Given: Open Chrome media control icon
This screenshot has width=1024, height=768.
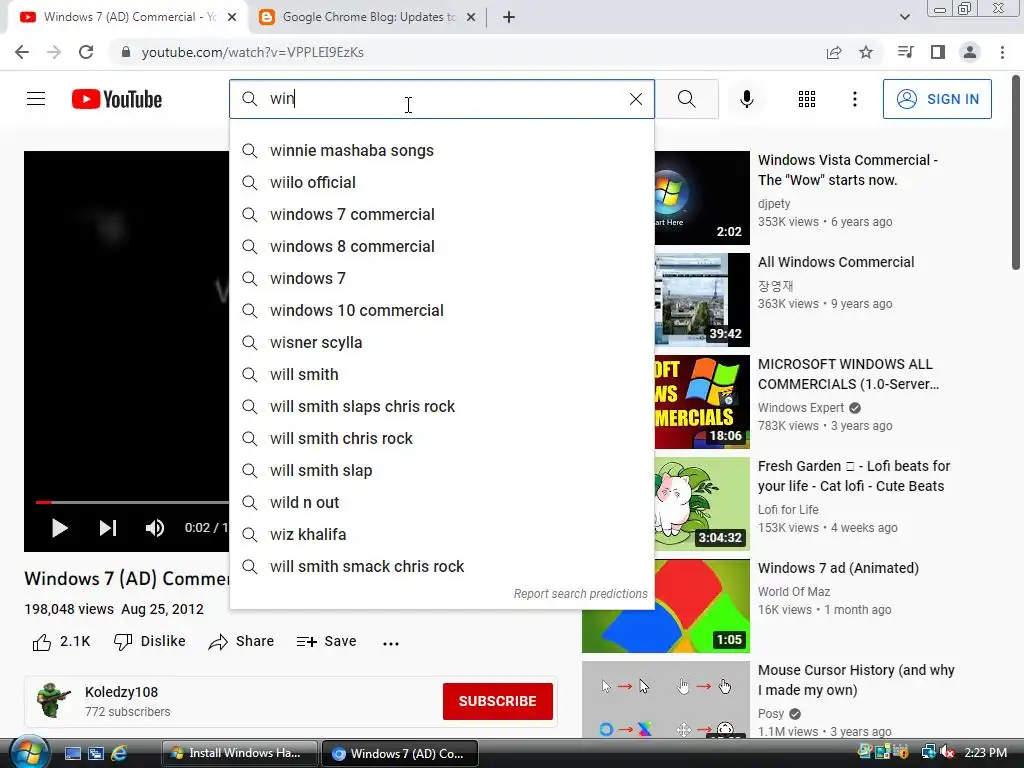Looking at the screenshot, I should click(905, 52).
